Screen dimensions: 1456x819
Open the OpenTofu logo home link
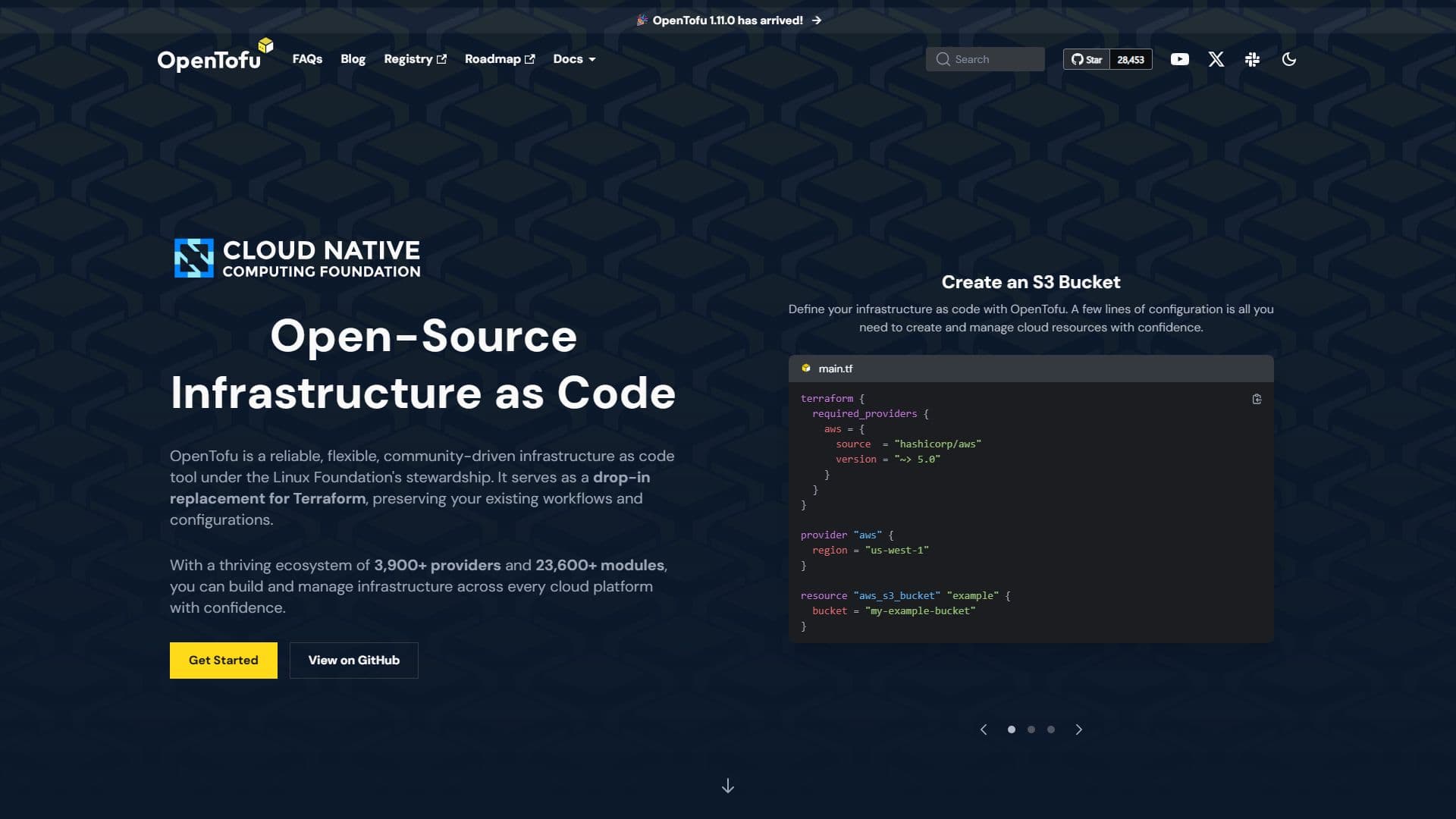tap(215, 55)
